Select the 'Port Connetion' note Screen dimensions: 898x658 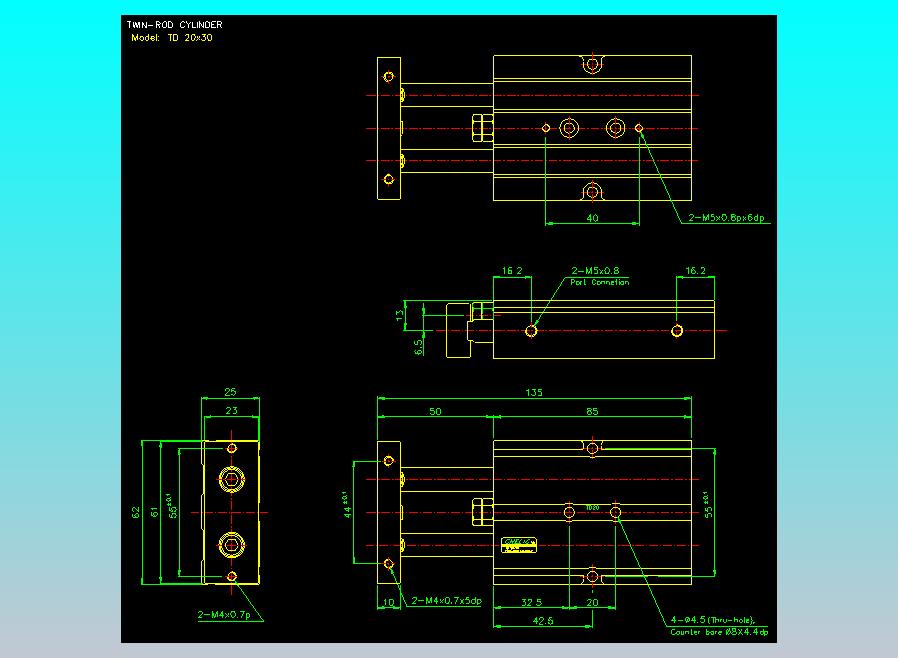pos(599,282)
